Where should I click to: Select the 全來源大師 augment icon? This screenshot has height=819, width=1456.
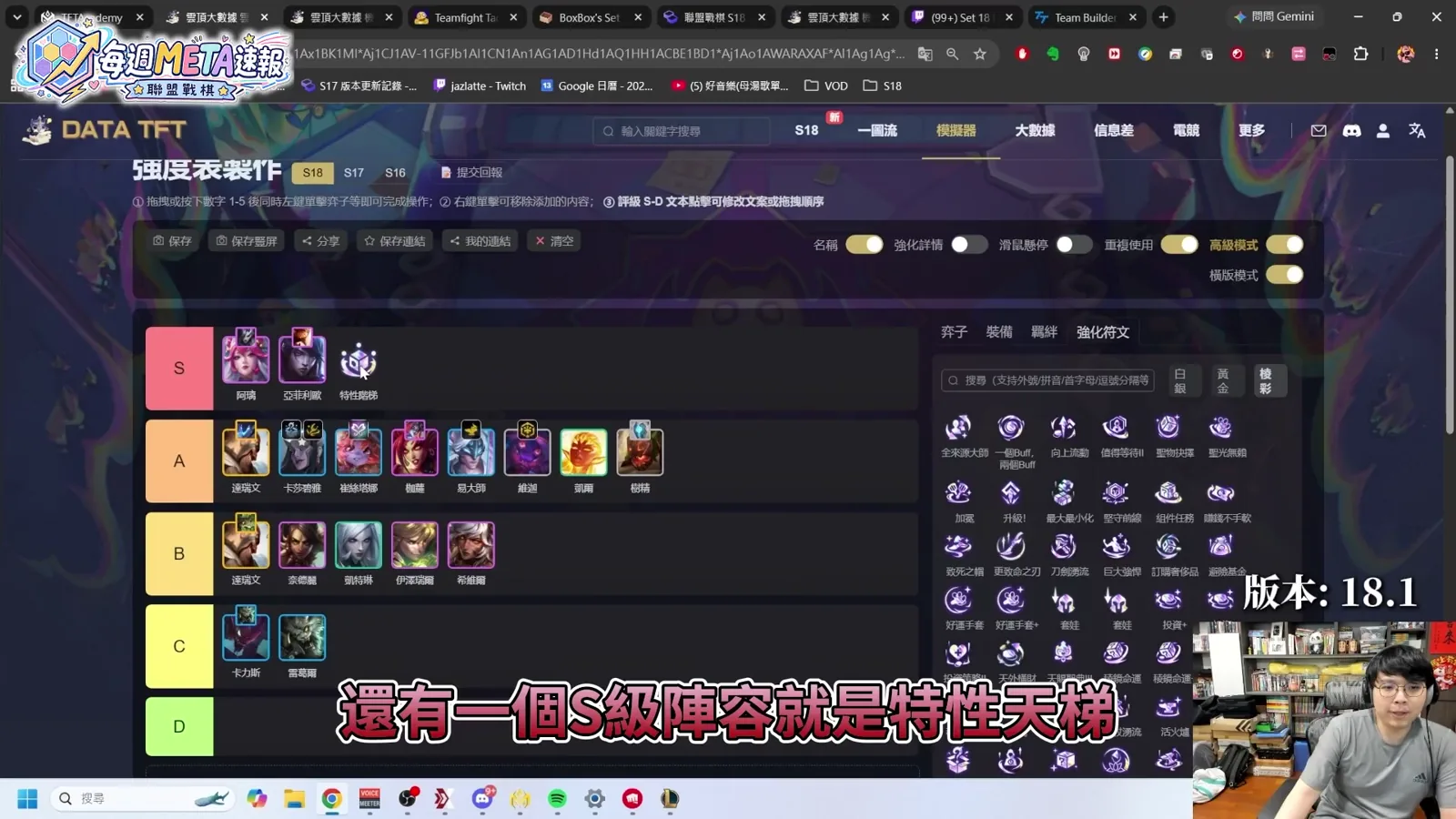coord(957,427)
